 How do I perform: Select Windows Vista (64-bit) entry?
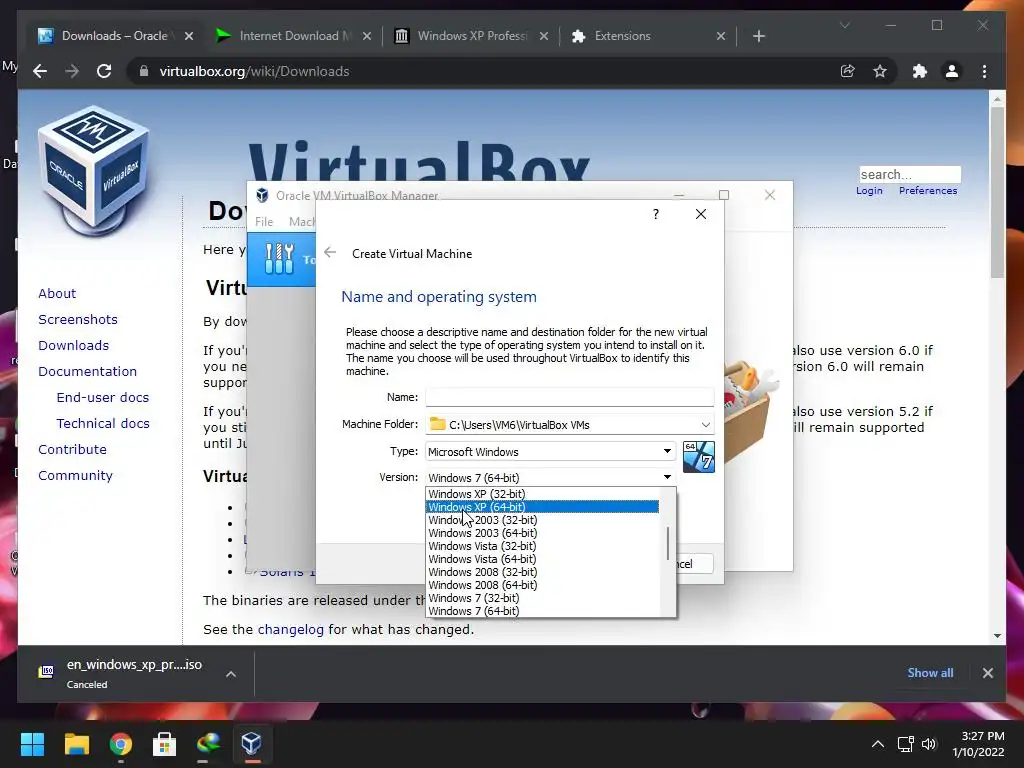(x=543, y=559)
